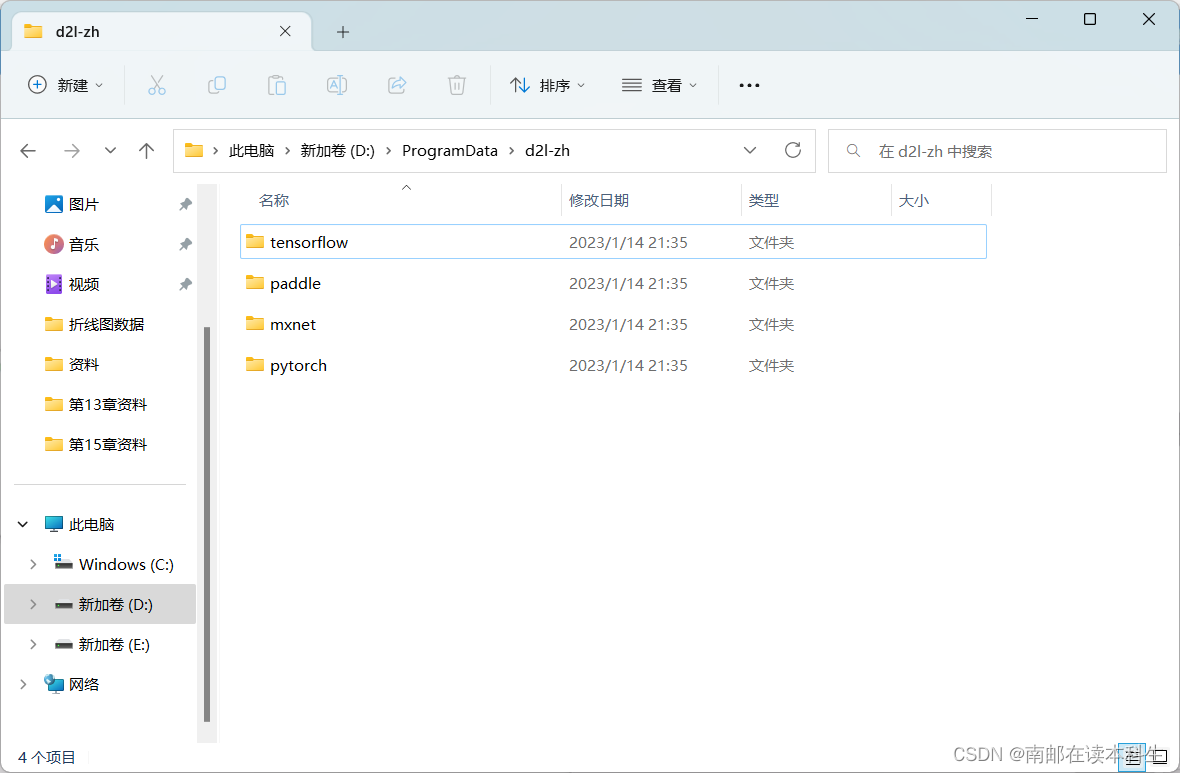This screenshot has height=773, width=1180.
Task: Click the folder icon in address bar
Action: [194, 150]
